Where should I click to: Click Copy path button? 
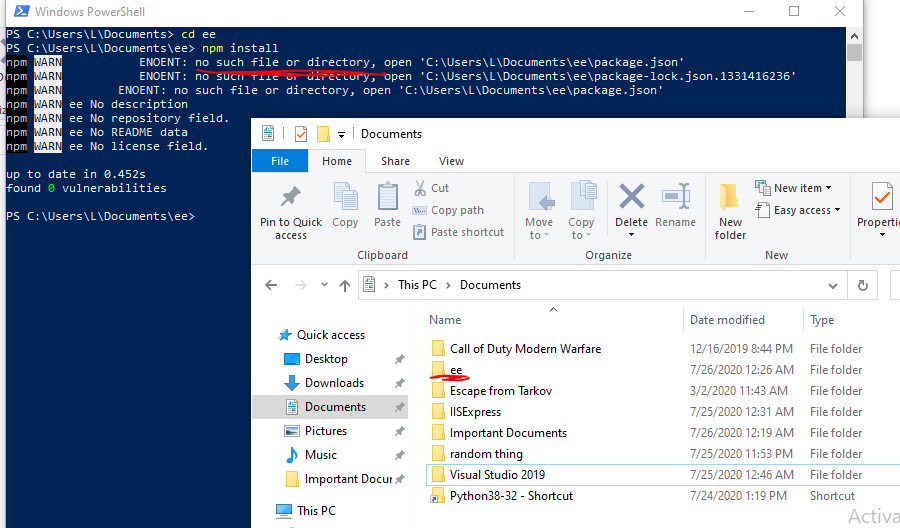(x=456, y=210)
